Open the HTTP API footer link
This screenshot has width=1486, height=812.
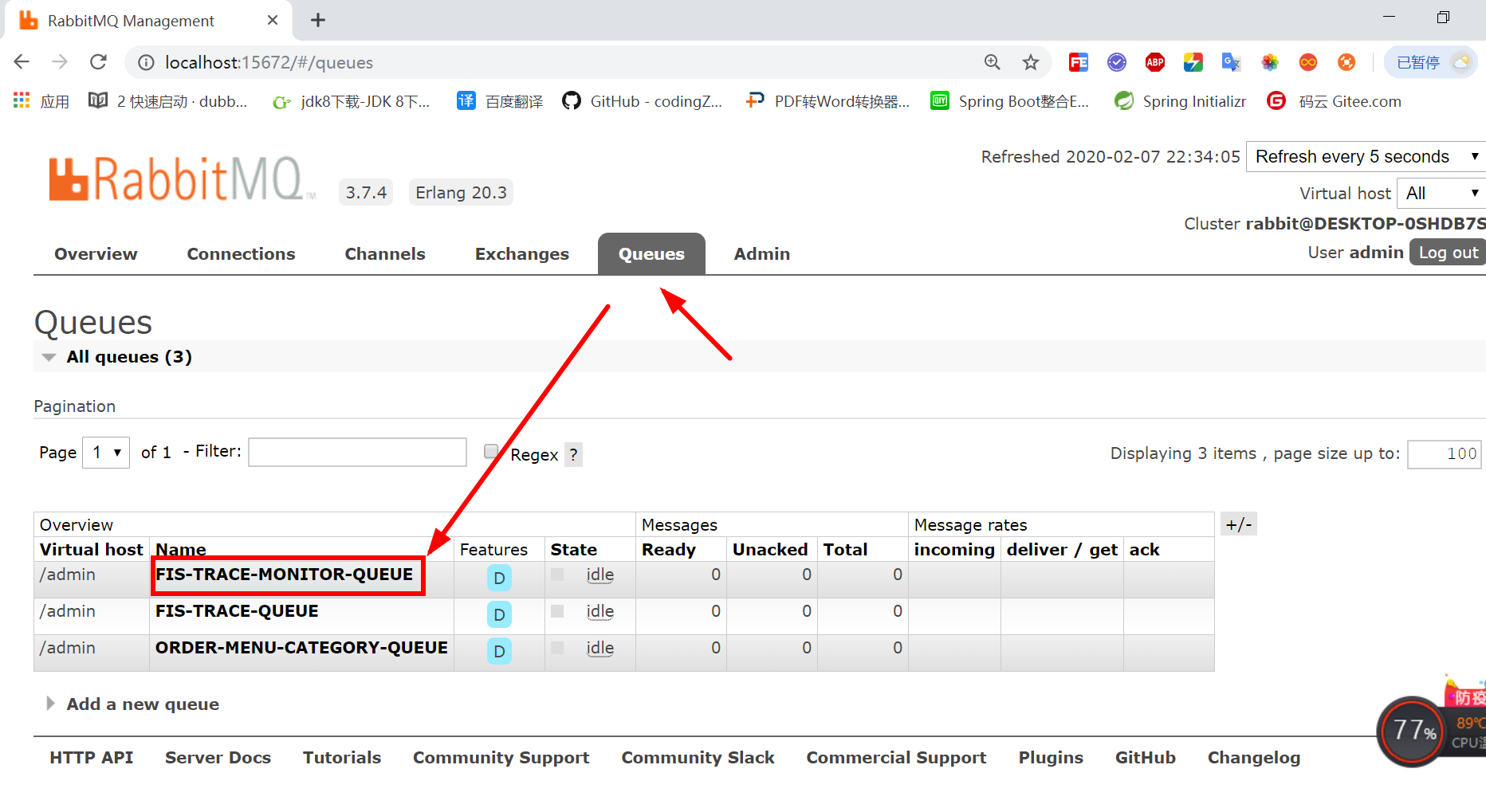[92, 757]
